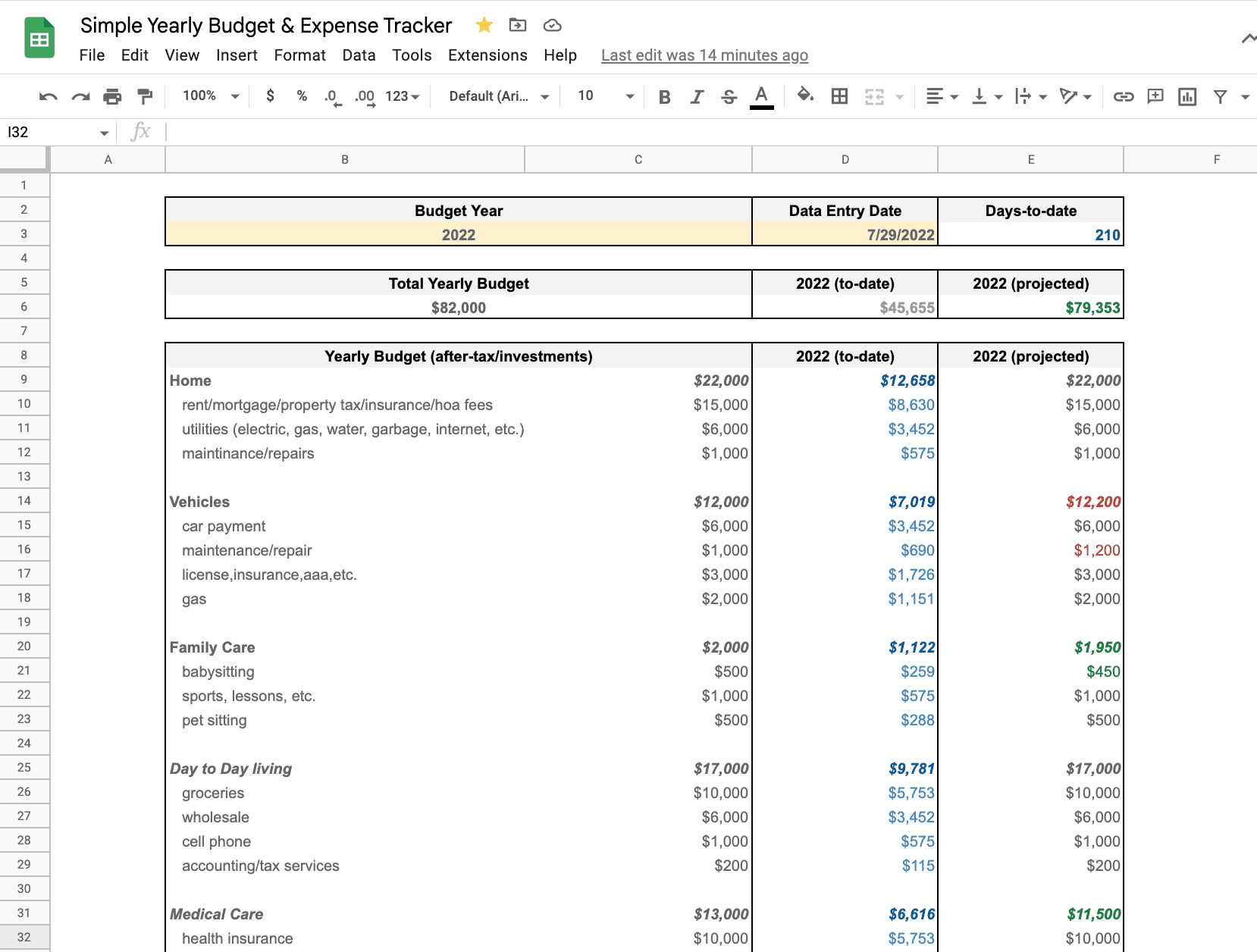Open the Insert menu
Screen dimensions: 1257x952
237,55
